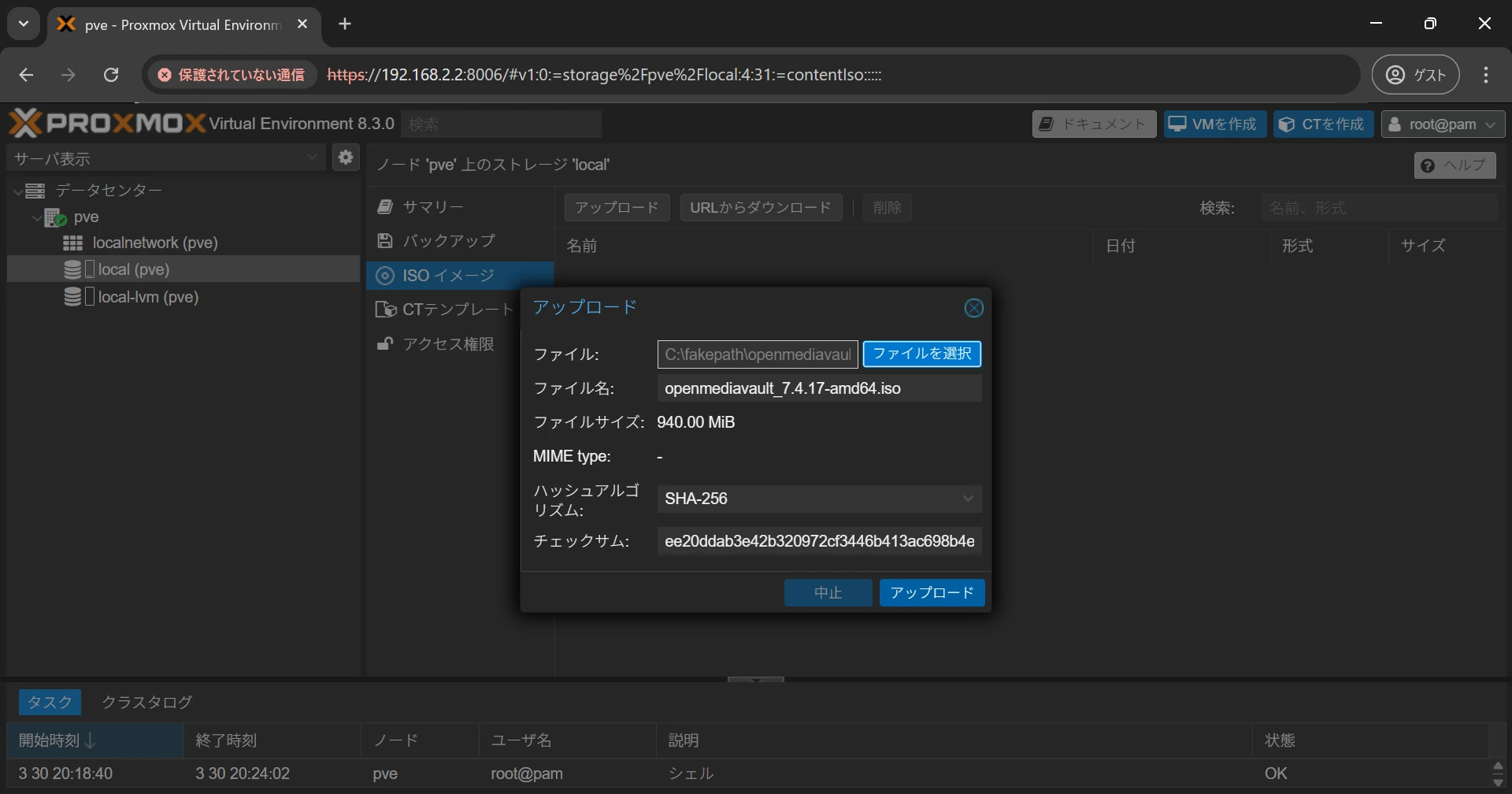
Task: Switch to the タスク tab
Action: [x=50, y=702]
